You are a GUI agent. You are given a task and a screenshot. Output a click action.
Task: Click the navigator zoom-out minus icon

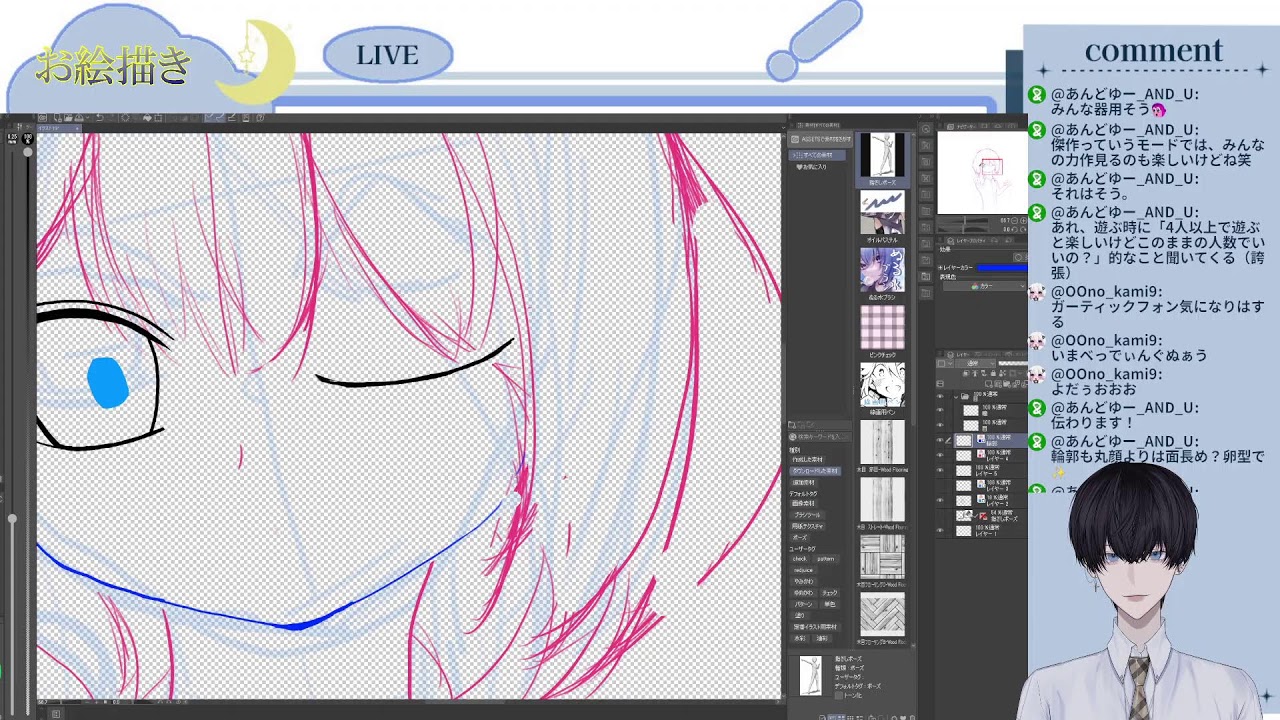click(x=1014, y=220)
